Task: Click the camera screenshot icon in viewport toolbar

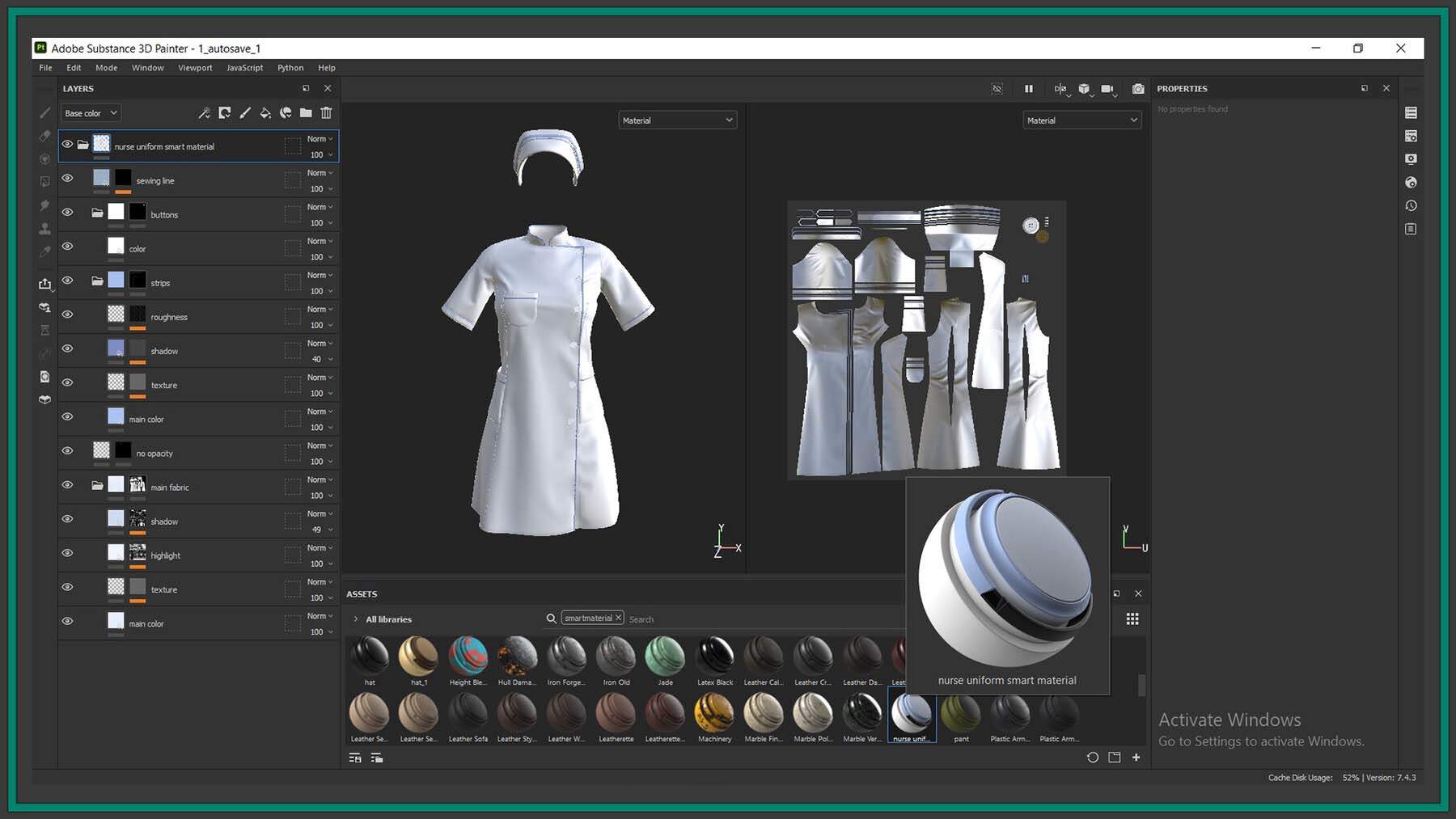Action: click(x=1138, y=89)
